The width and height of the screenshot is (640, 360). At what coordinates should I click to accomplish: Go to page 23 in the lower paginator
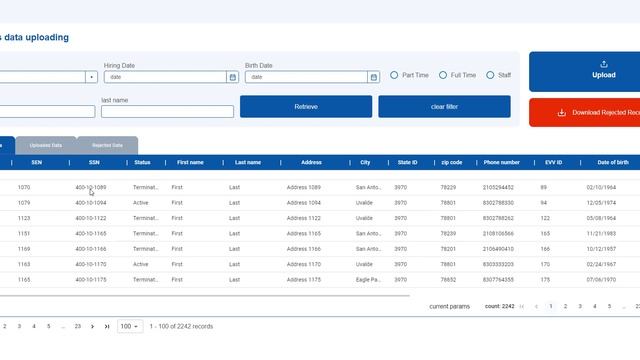(x=78, y=327)
